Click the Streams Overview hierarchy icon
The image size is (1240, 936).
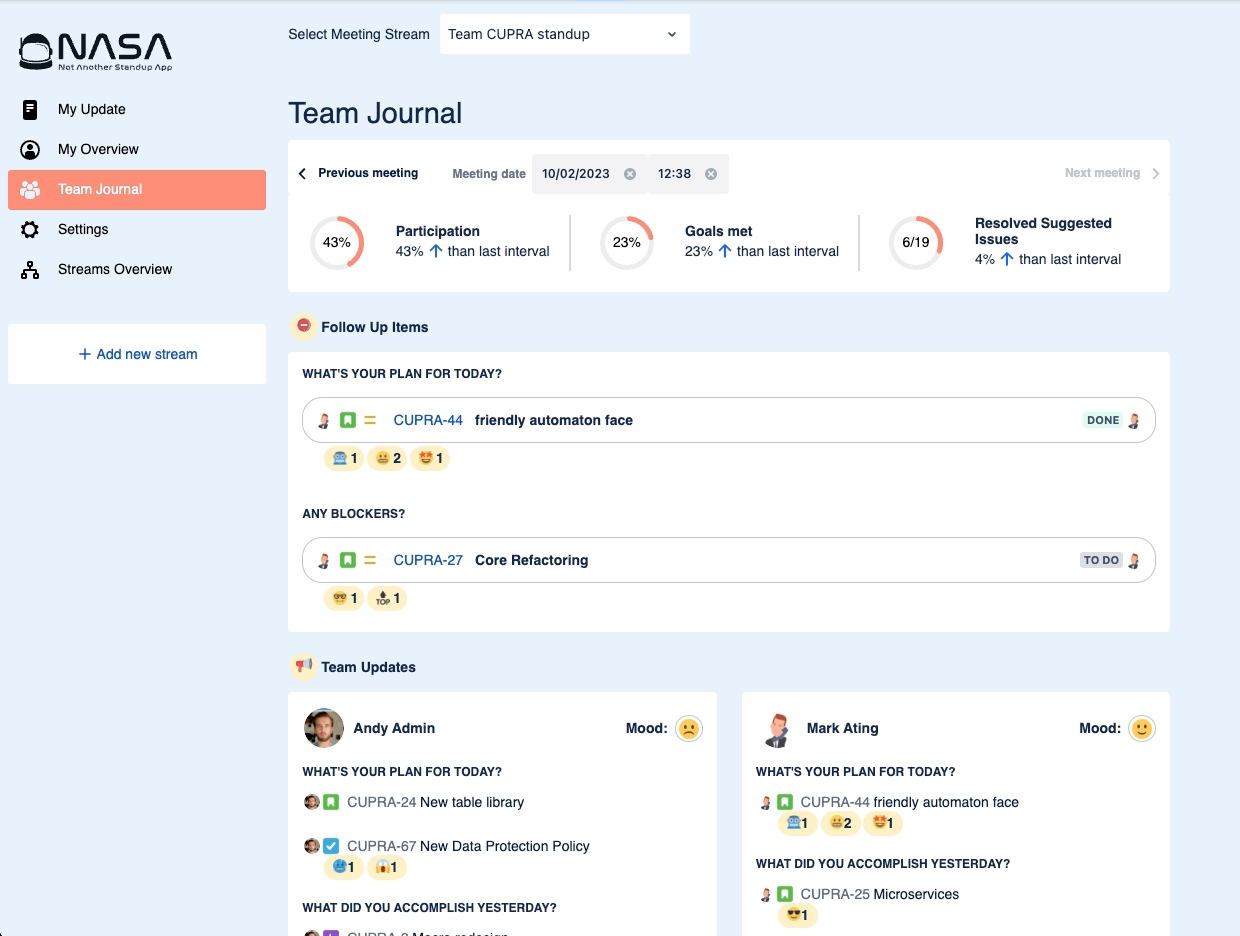30,269
